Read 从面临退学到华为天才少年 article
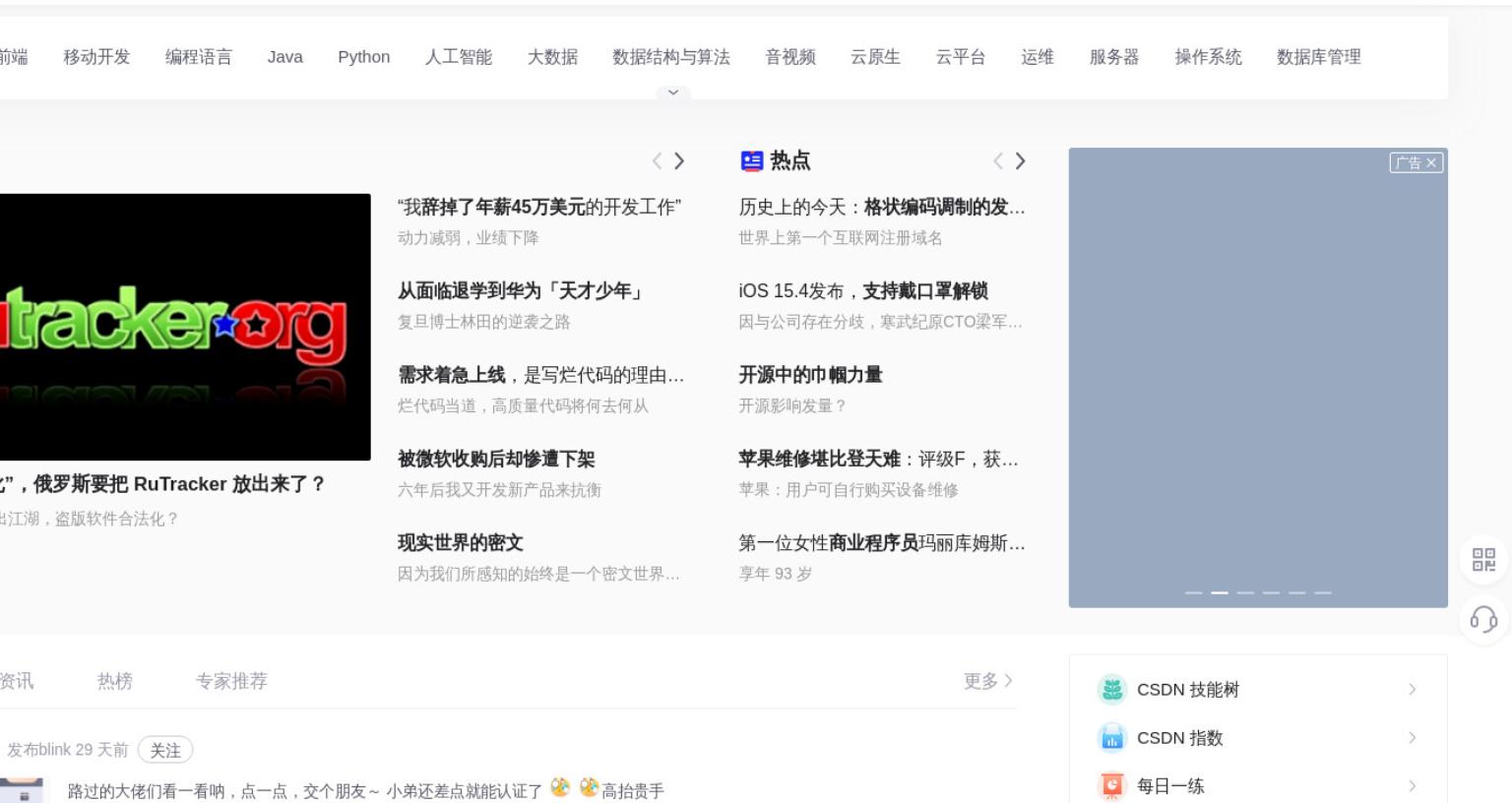 coord(521,291)
